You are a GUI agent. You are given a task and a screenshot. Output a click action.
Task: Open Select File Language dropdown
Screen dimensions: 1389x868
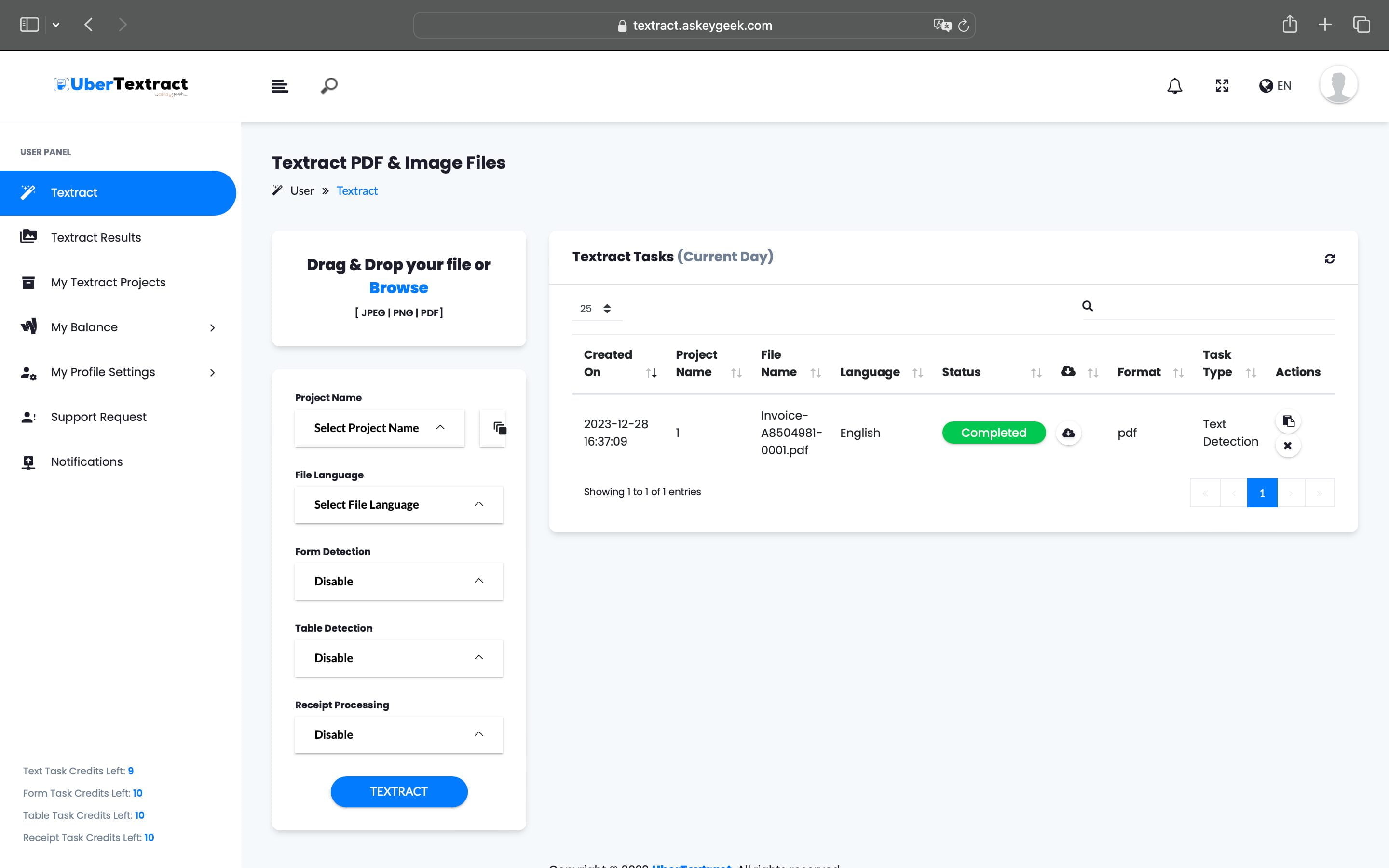(398, 504)
